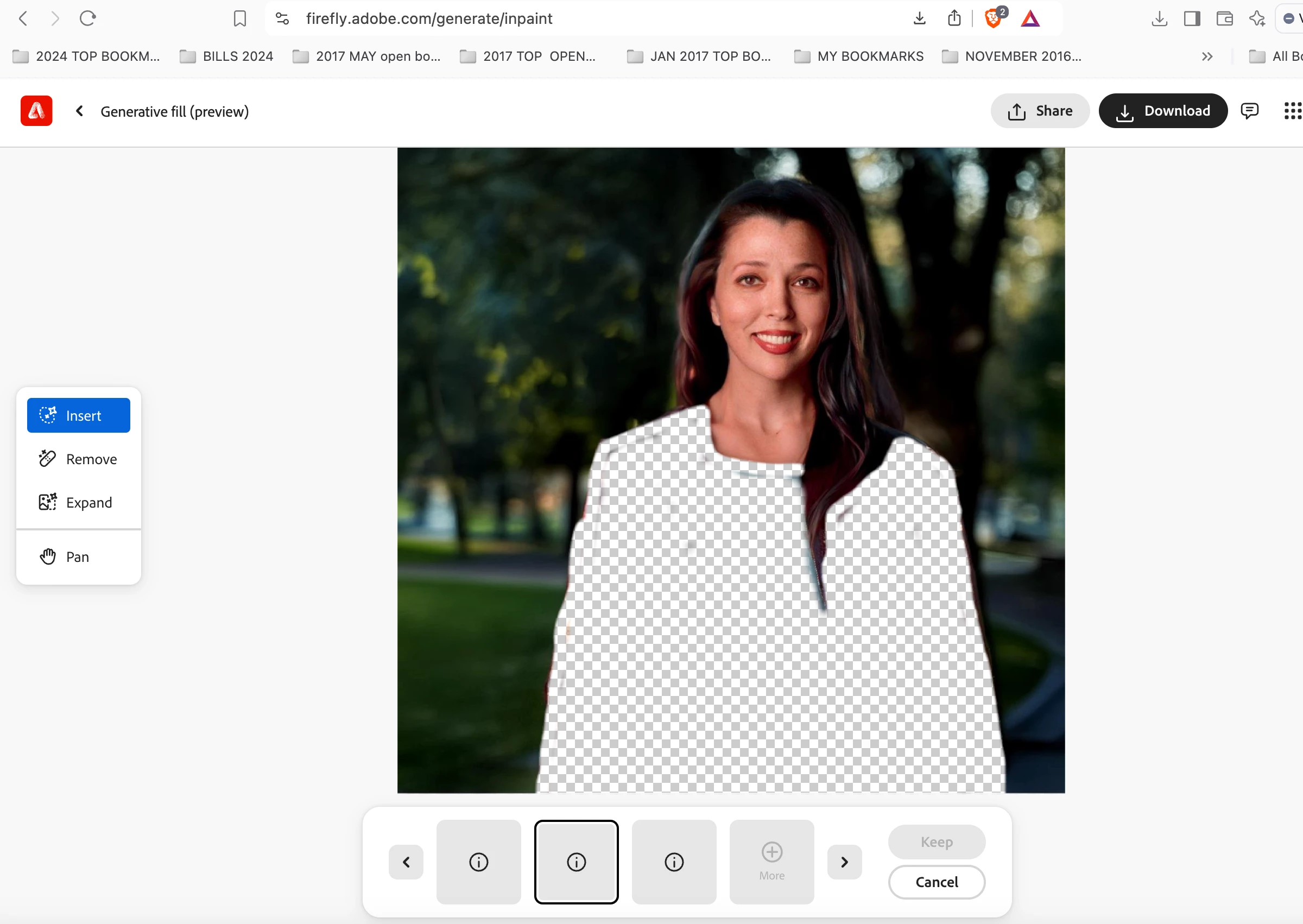Screen dimensions: 1303x924
Task: Cancel the generated fill
Action: pos(936,882)
